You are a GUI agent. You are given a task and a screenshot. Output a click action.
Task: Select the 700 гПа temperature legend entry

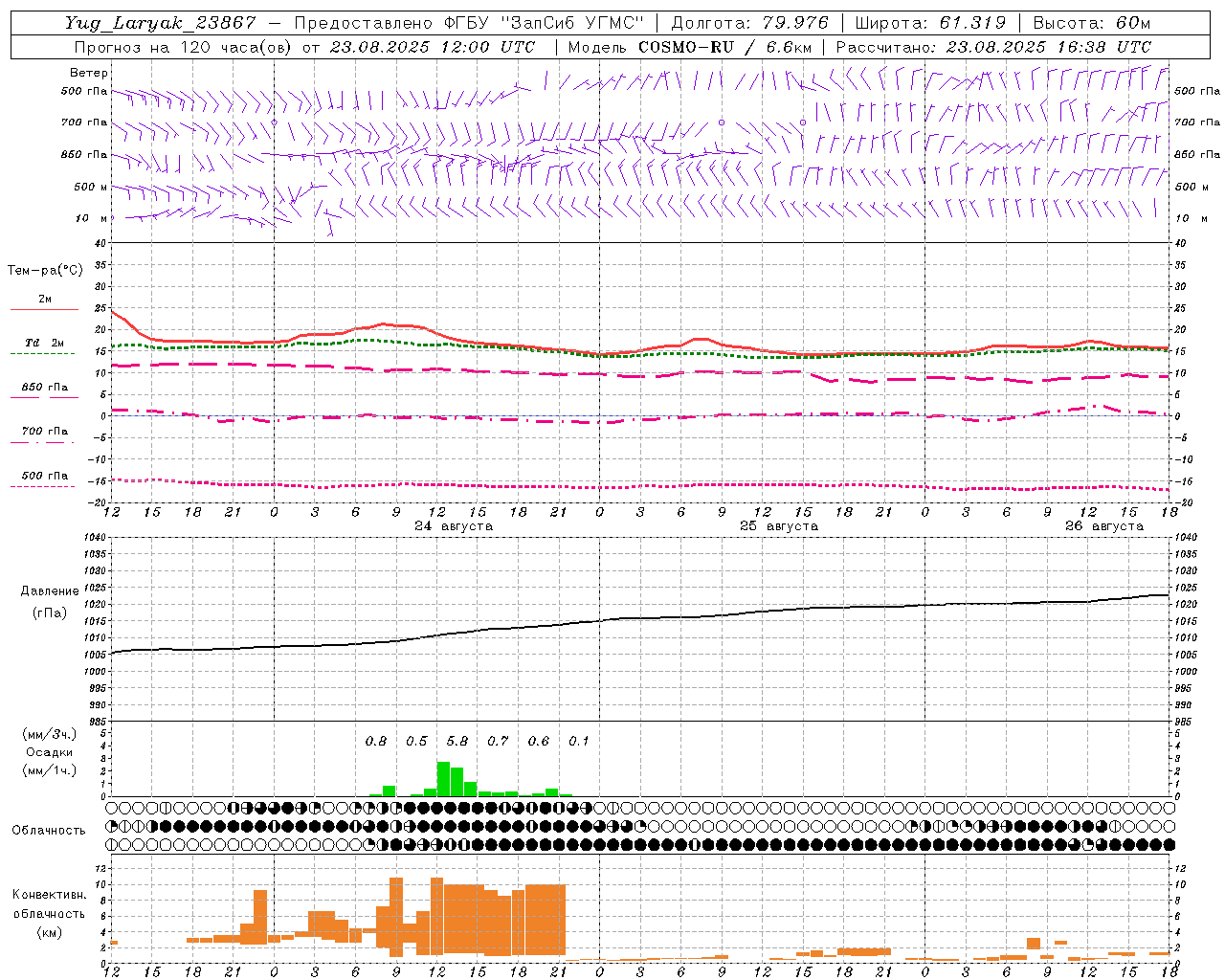pos(45,432)
